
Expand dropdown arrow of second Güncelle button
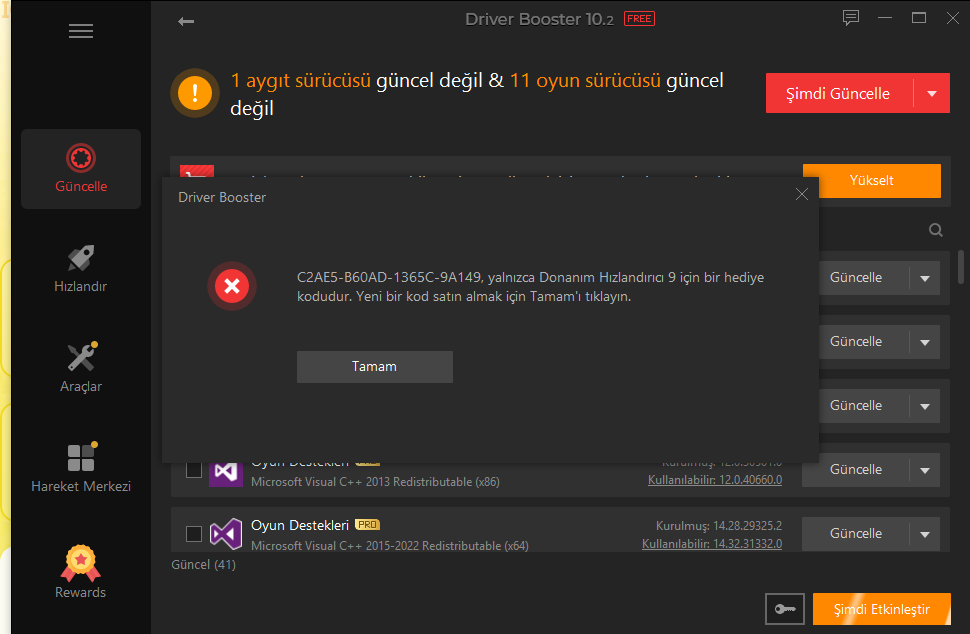tap(925, 342)
